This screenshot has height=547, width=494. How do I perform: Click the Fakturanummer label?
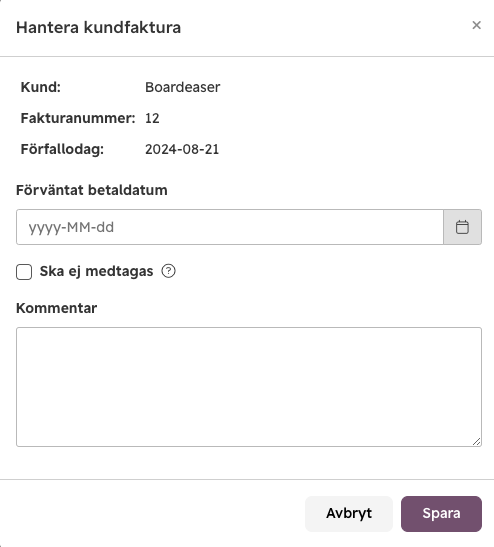pos(78,118)
